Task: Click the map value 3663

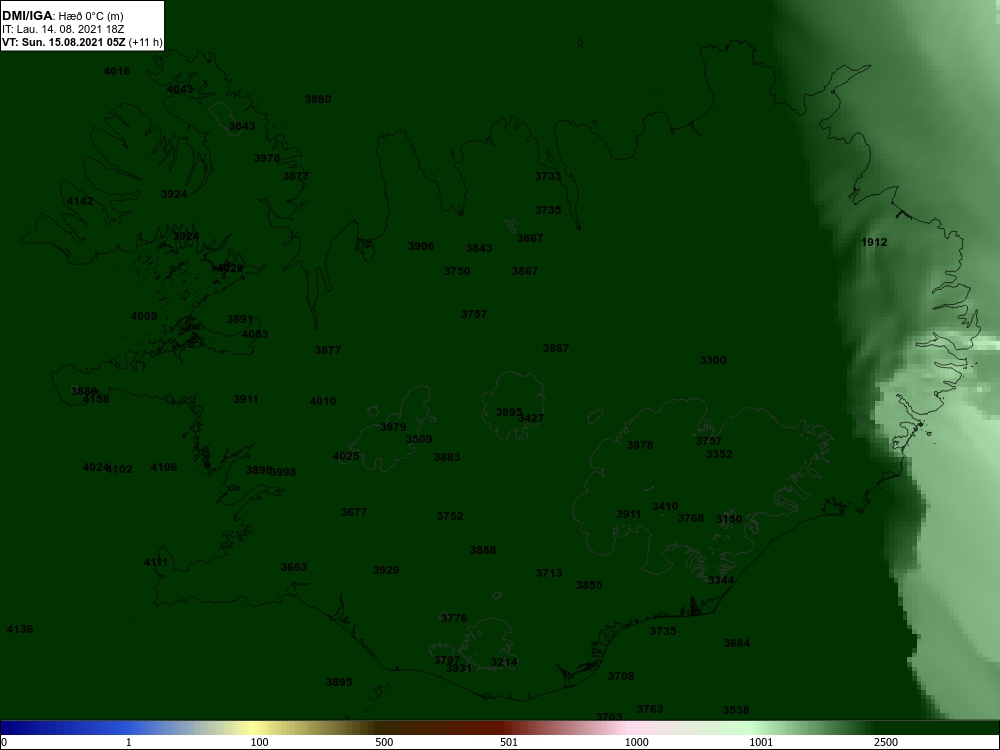Action: (294, 568)
